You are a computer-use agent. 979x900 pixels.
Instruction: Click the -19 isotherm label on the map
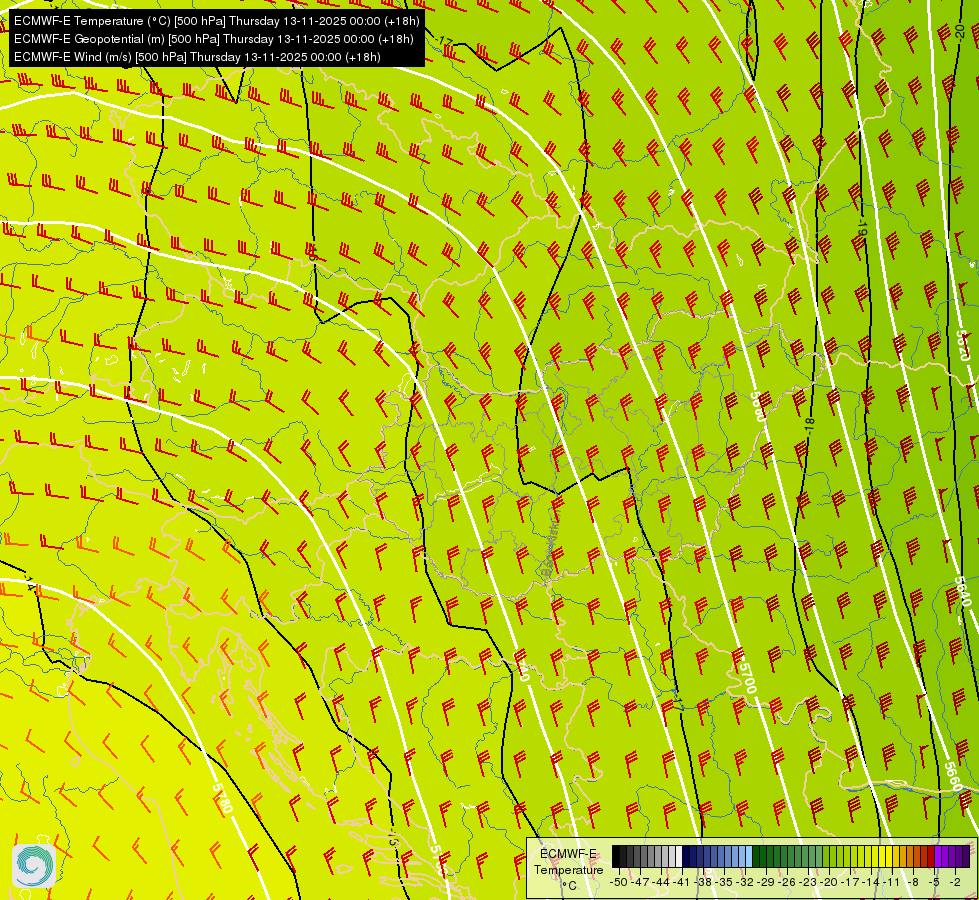862,226
